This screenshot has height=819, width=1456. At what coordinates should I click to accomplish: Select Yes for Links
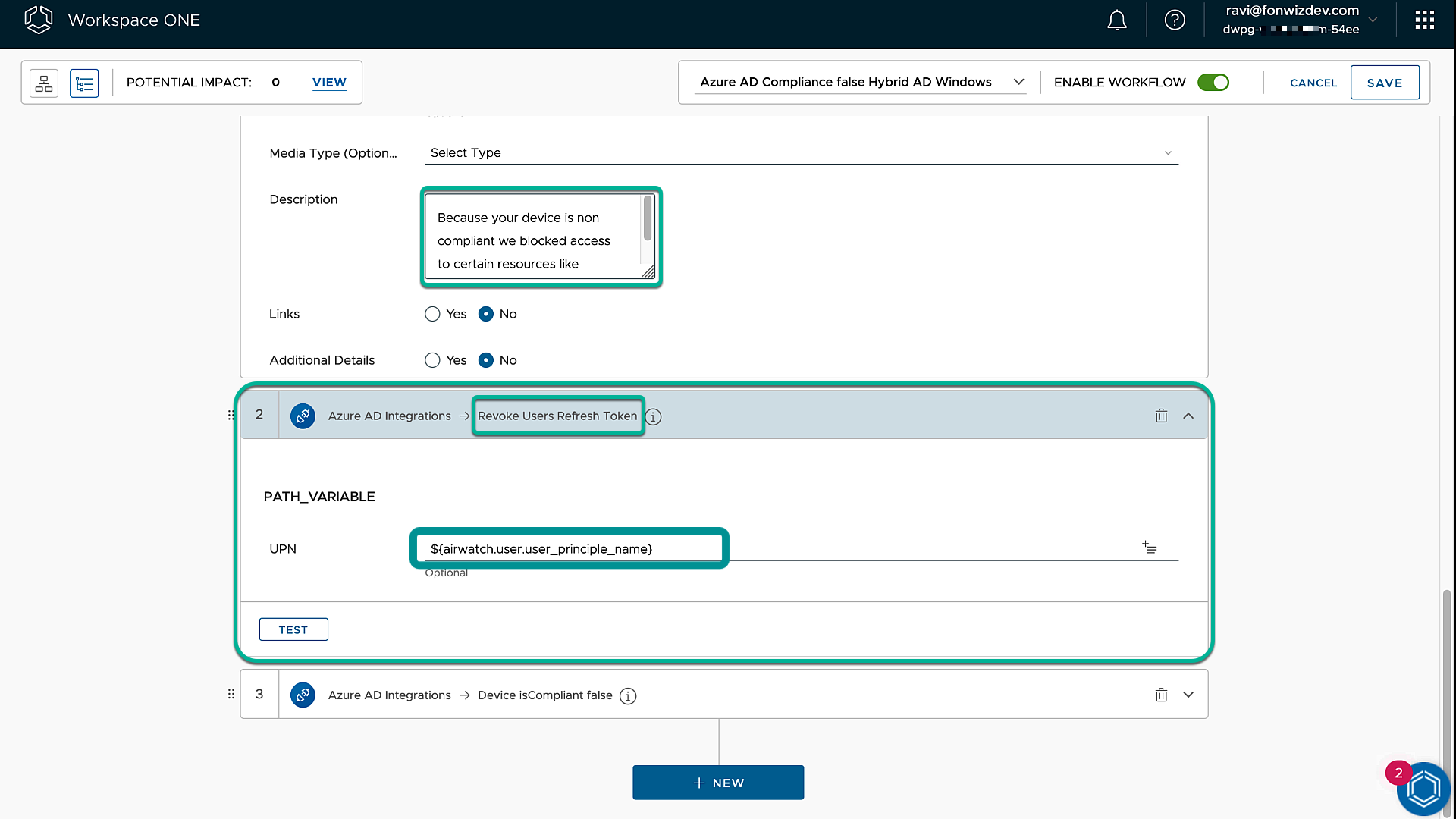click(x=432, y=314)
